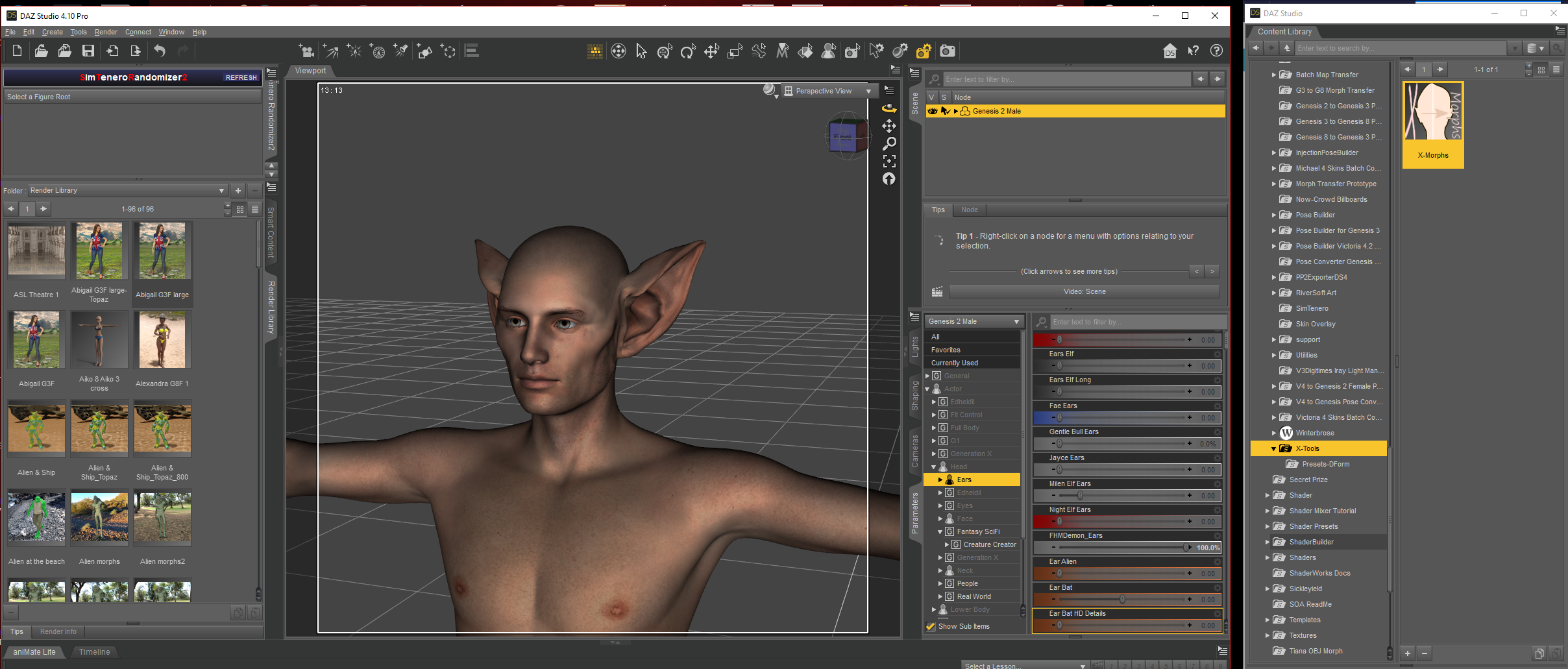Open the Perspective View dropdown

click(x=828, y=91)
